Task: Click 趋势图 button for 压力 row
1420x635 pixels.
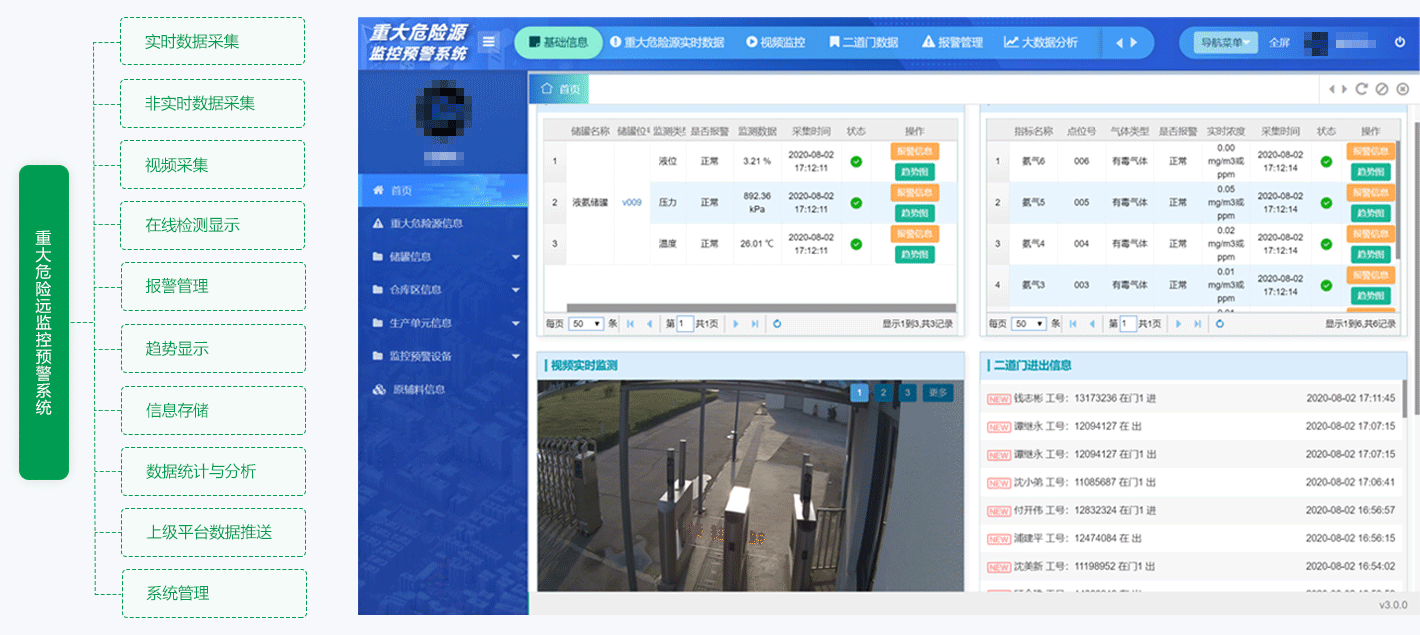Action: 914,213
